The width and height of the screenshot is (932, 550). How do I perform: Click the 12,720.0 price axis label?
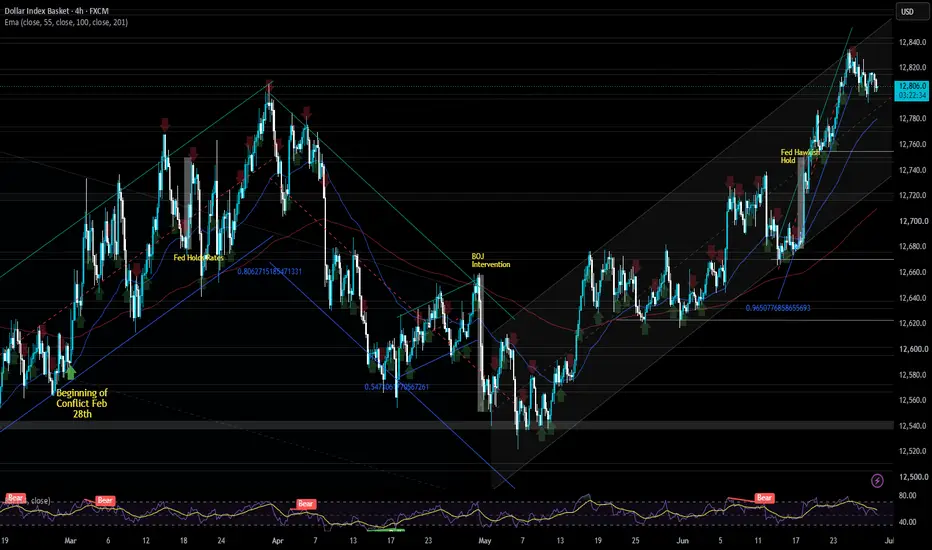912,195
